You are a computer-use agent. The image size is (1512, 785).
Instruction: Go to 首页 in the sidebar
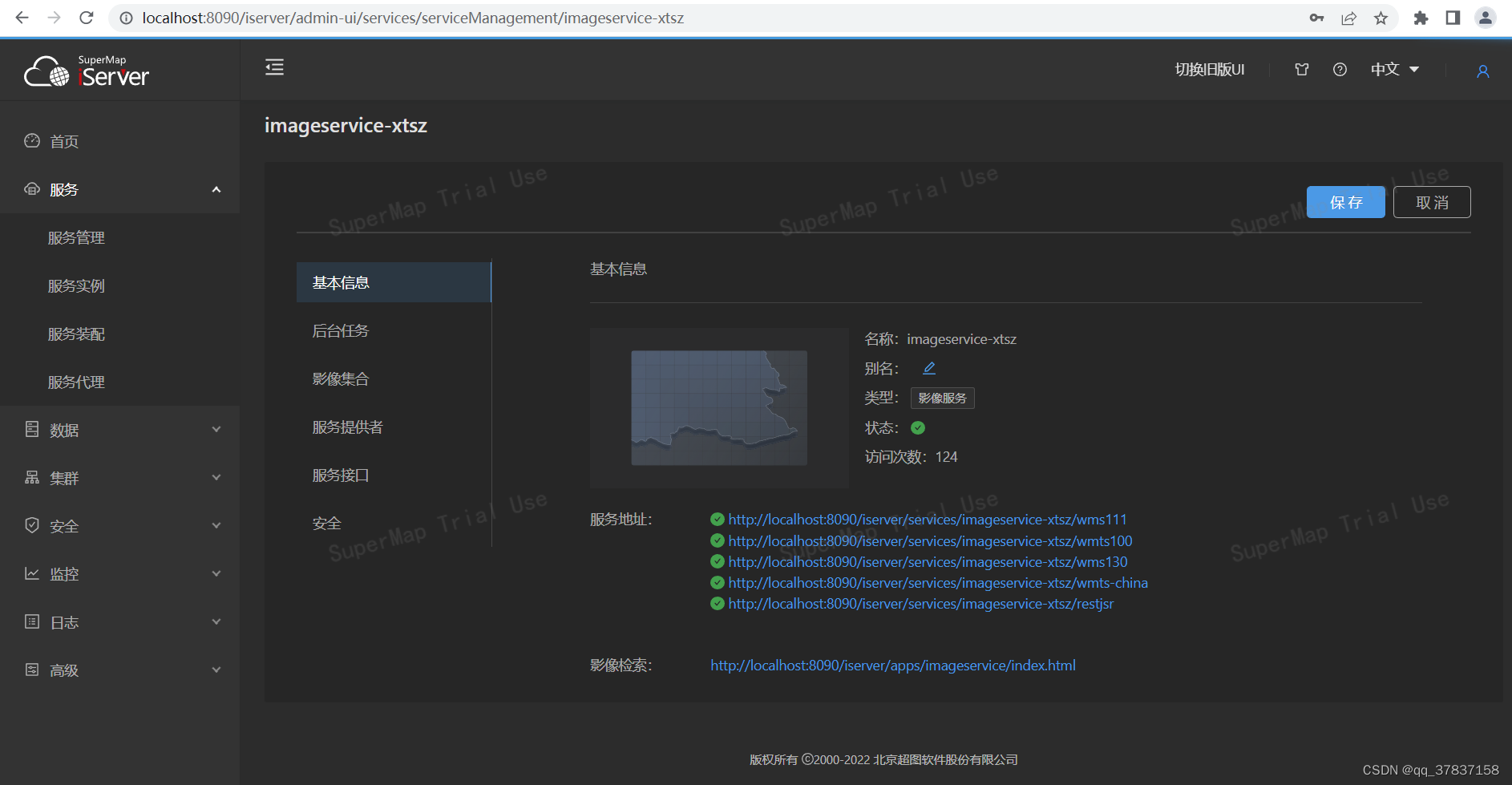coord(64,142)
